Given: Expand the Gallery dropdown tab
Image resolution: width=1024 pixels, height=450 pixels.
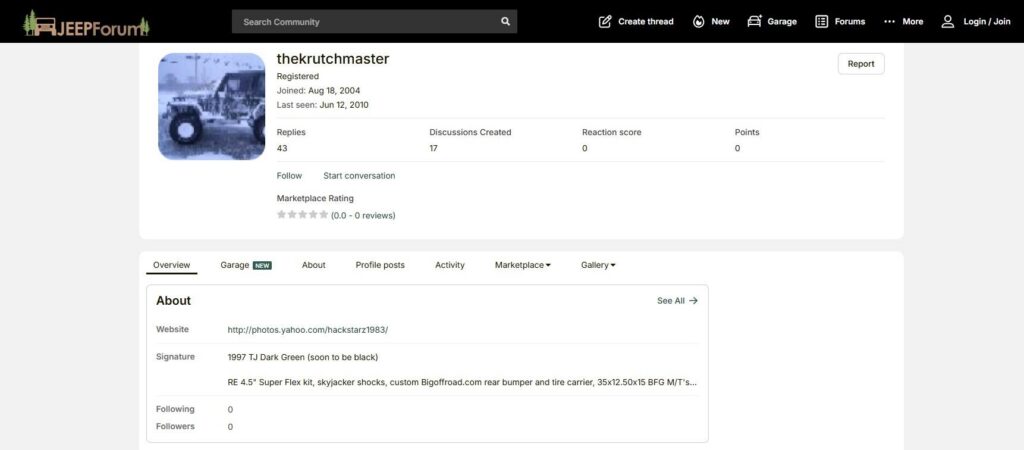Looking at the screenshot, I should pyautogui.click(x=598, y=265).
